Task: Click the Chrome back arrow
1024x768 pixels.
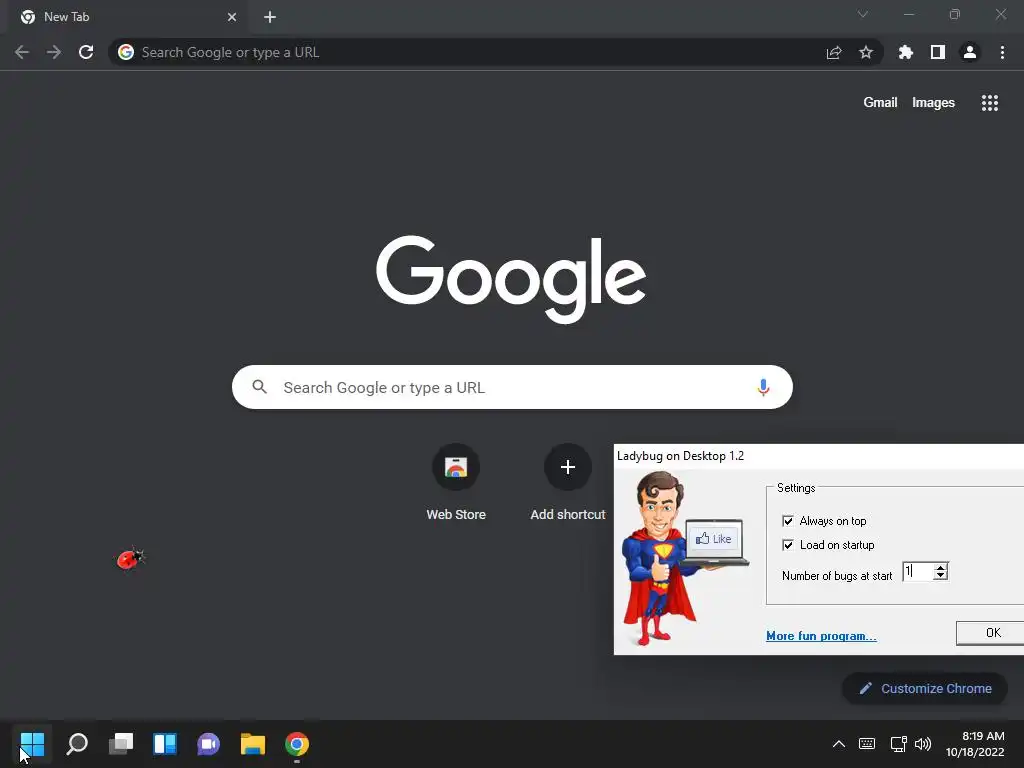Action: [22, 52]
